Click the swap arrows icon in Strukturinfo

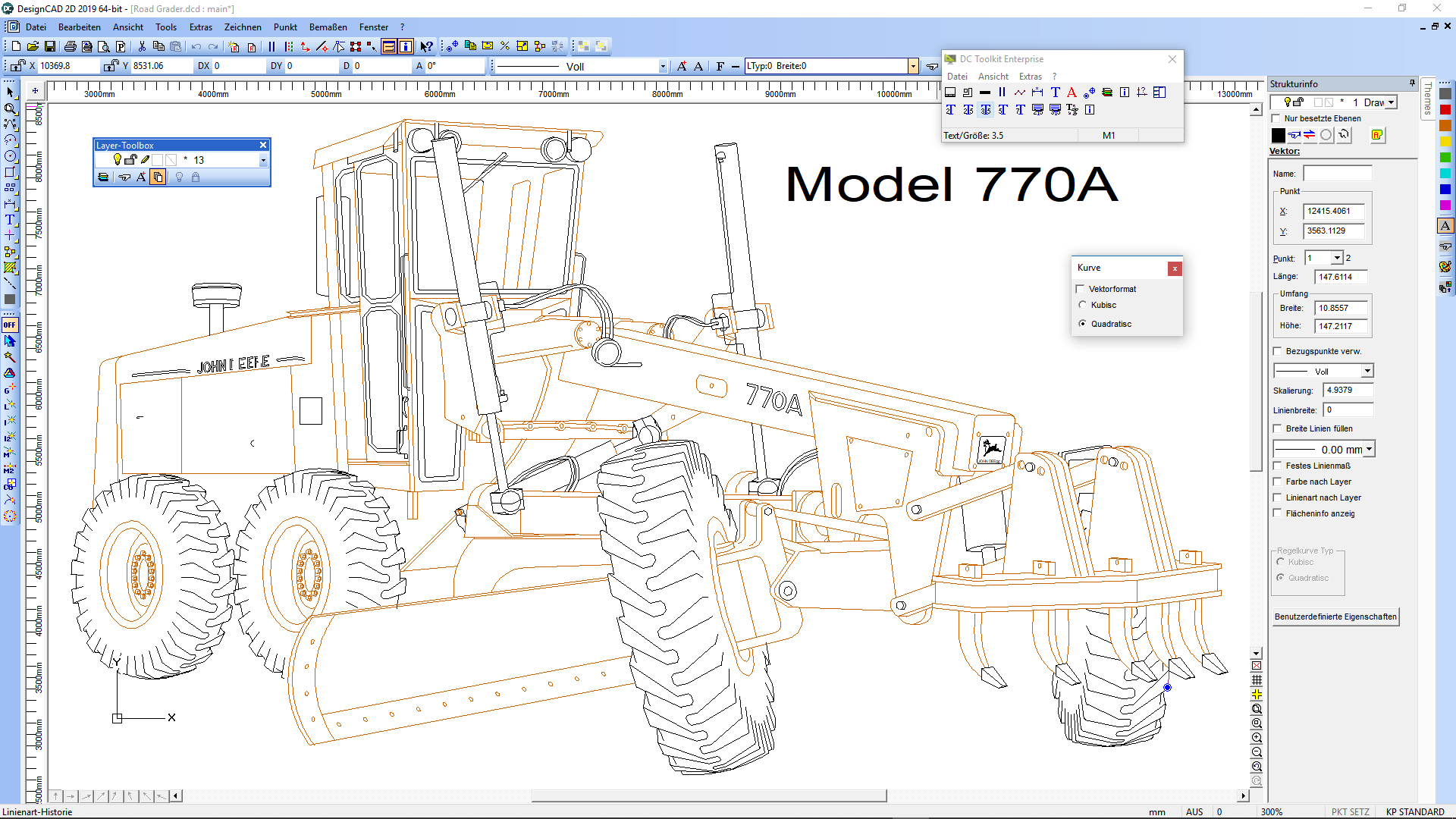pyautogui.click(x=1310, y=135)
